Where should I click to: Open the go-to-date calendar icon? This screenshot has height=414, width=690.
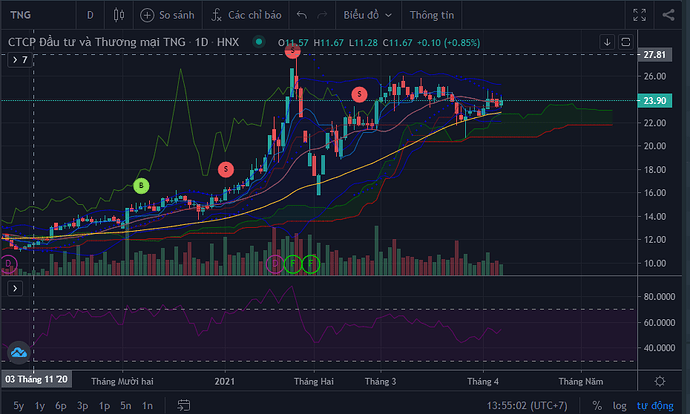(x=184, y=405)
